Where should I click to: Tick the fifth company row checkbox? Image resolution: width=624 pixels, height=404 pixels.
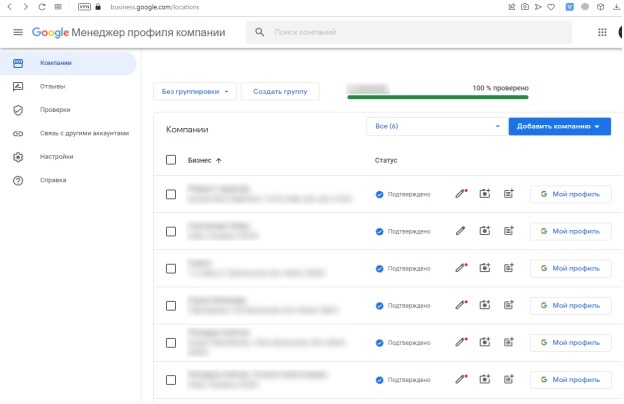pos(171,343)
